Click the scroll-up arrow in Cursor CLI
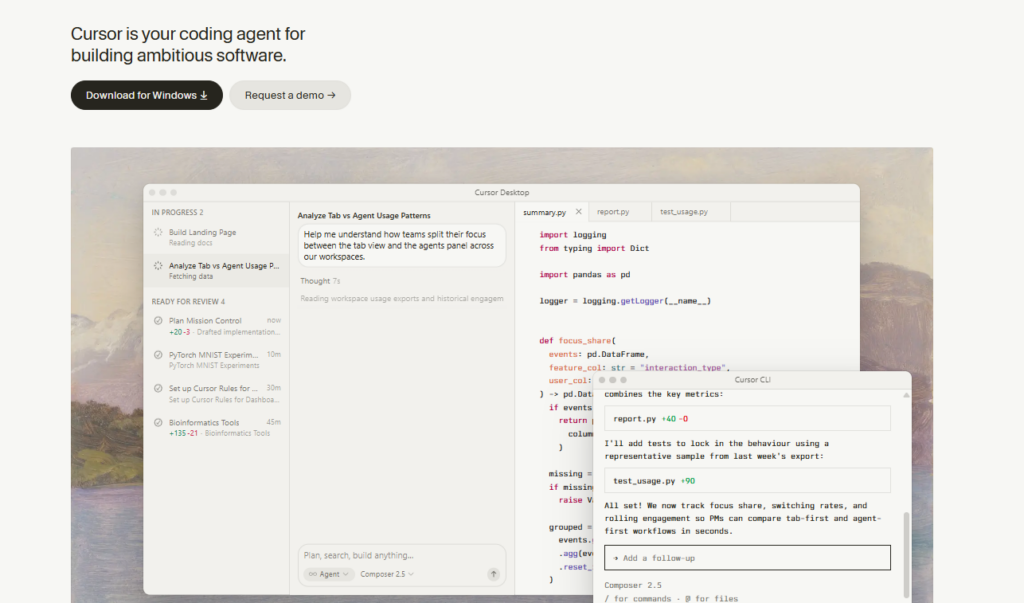The image size is (1024, 603). (906, 395)
